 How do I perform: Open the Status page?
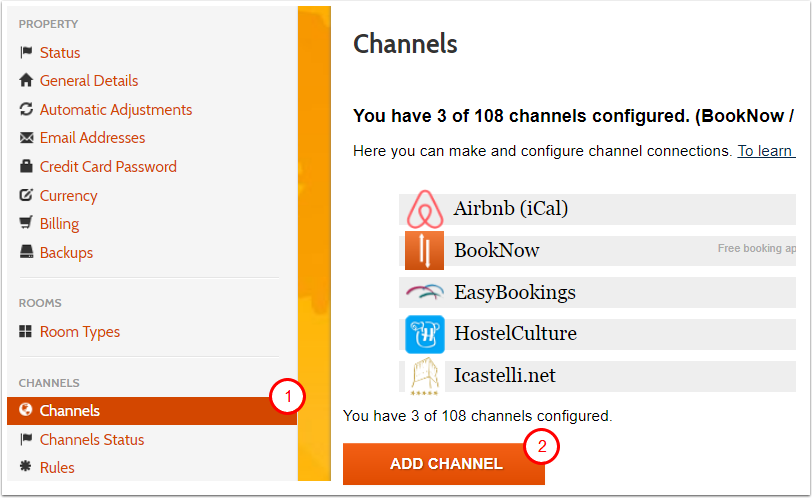(x=60, y=53)
